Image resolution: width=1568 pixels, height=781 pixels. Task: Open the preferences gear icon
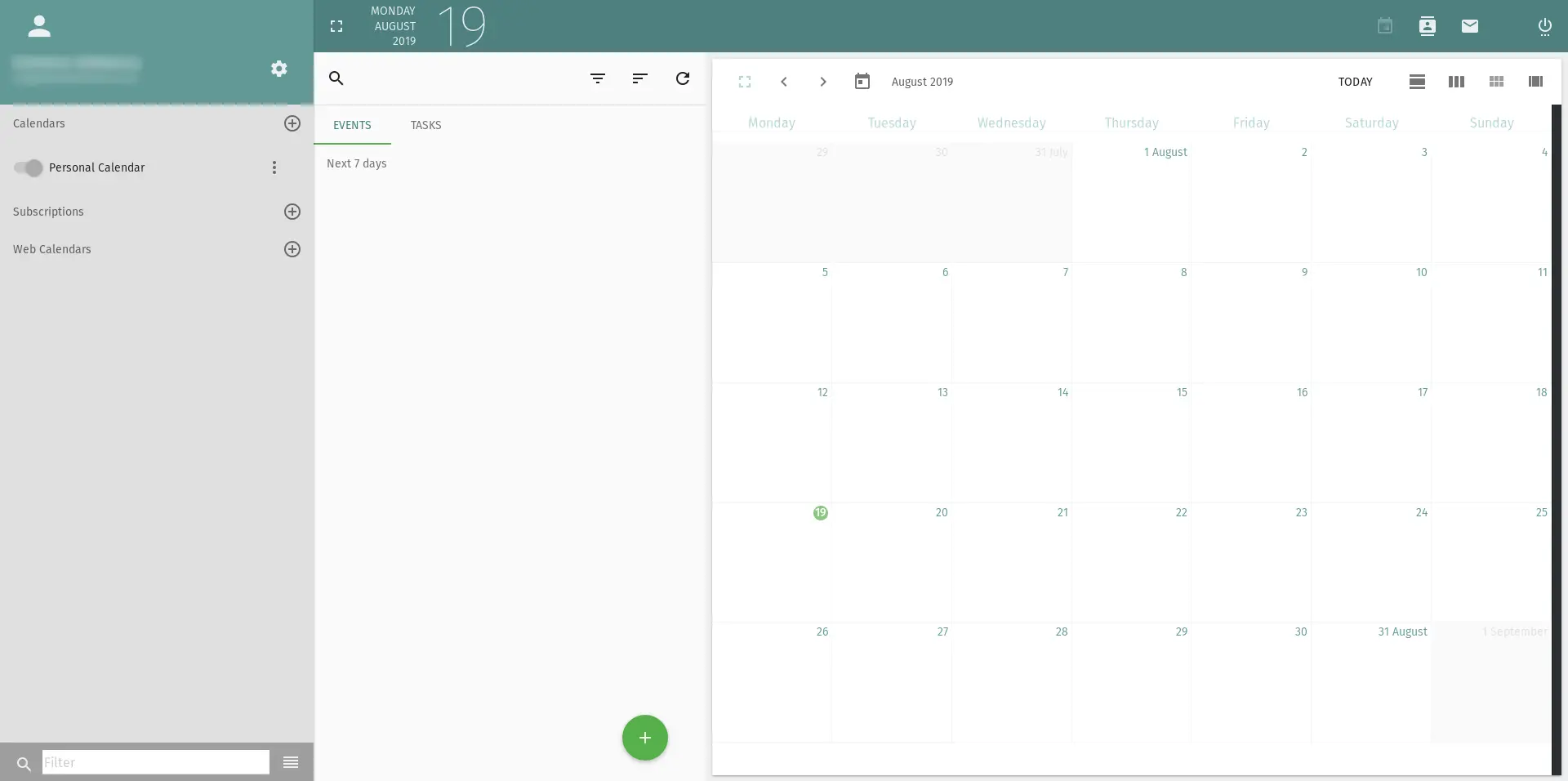[278, 69]
